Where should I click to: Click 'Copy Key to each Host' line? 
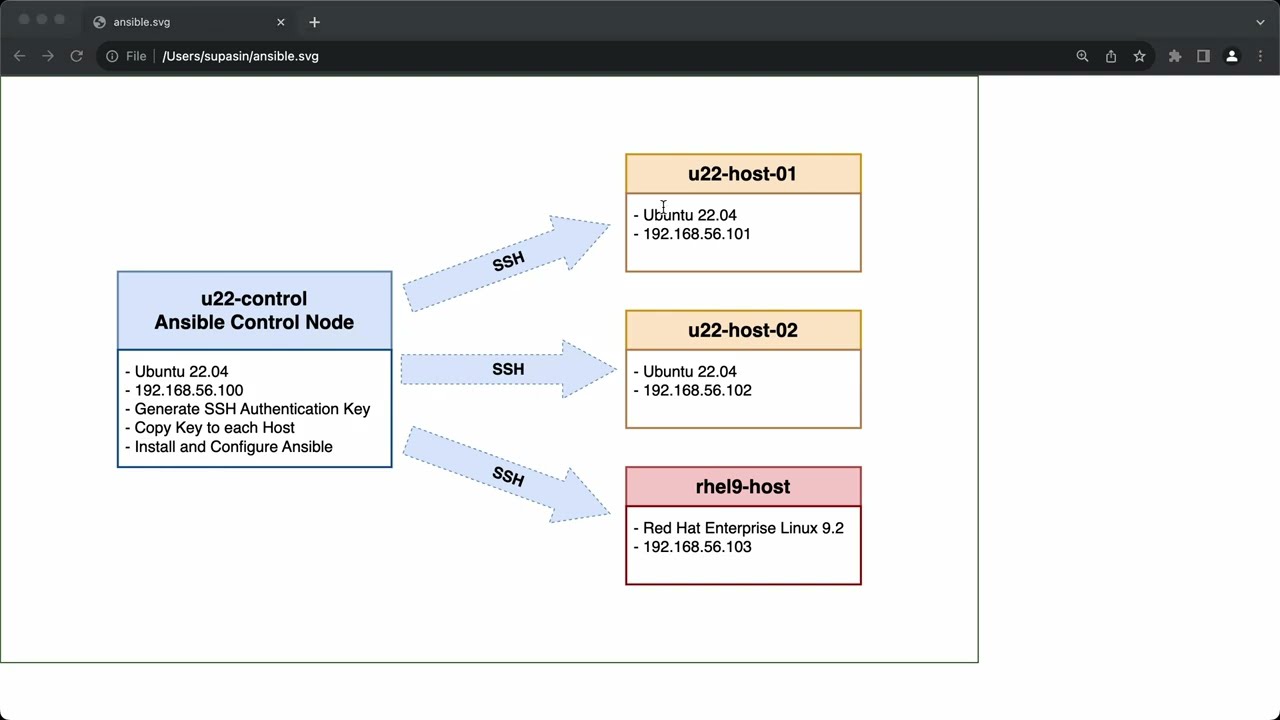point(210,428)
